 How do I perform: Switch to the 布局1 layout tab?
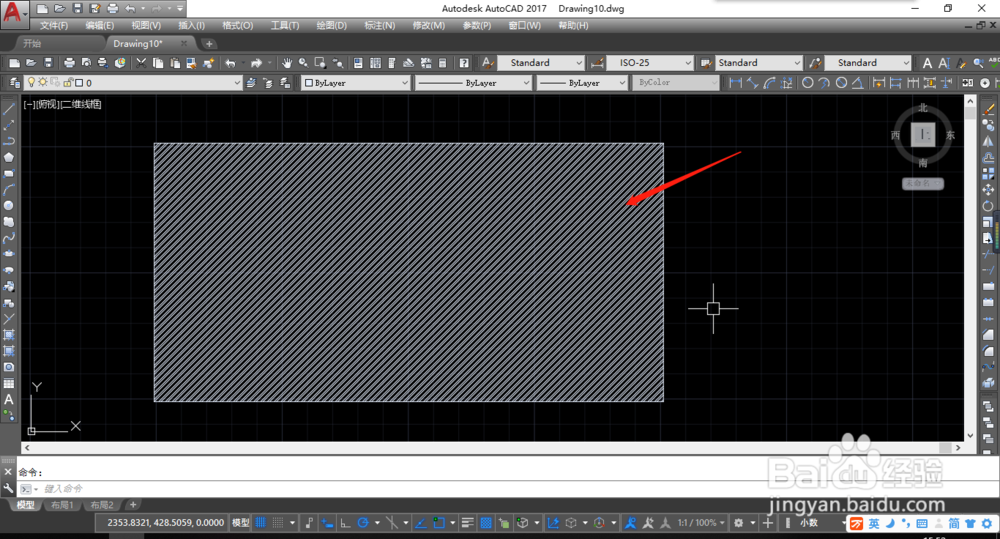62,505
